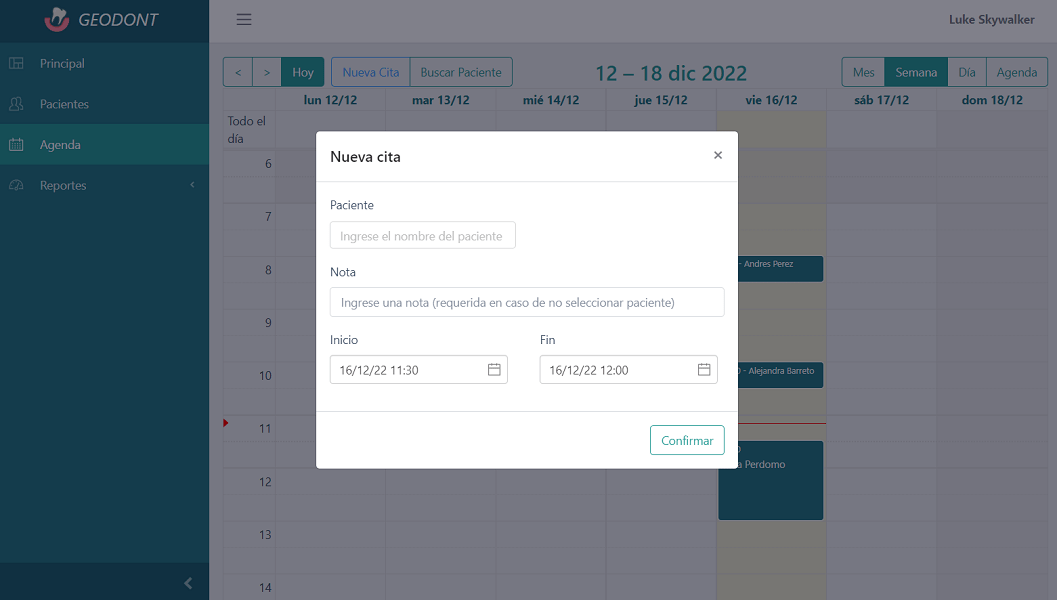1057x600 pixels.
Task: Click the Reportes gauge icon
Action: click(x=16, y=186)
